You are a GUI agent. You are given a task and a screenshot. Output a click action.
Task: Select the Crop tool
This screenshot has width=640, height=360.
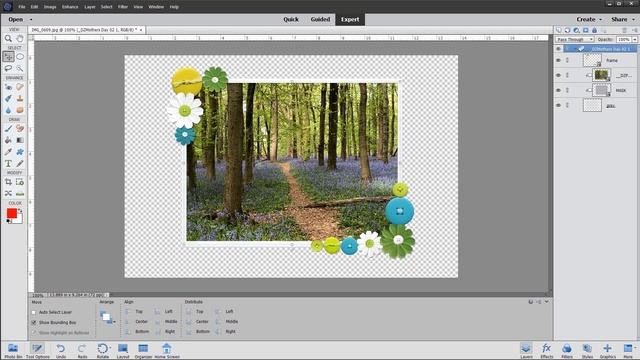pyautogui.click(x=8, y=182)
